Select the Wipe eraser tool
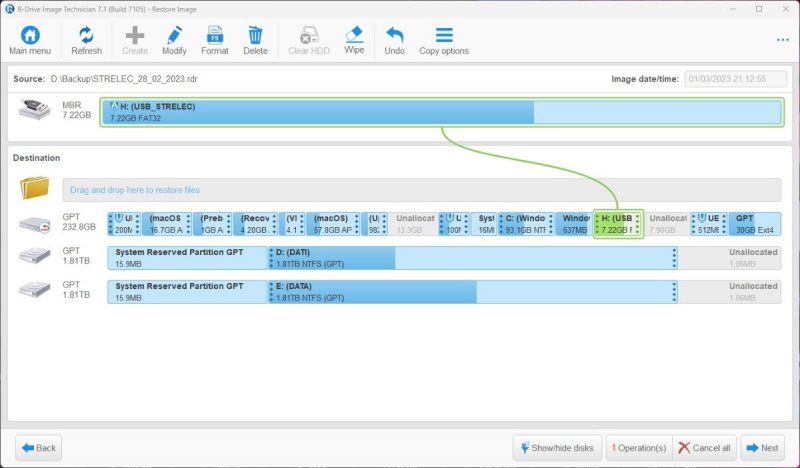Viewport: 800px width, 468px height. [x=354, y=35]
